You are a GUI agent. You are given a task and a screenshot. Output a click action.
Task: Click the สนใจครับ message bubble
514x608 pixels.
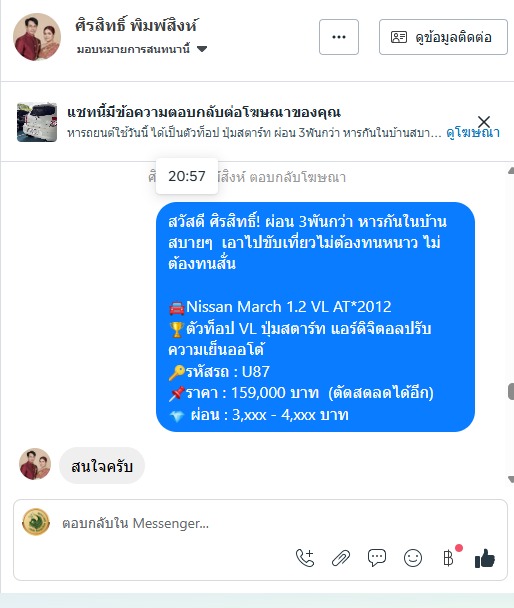pos(102,465)
